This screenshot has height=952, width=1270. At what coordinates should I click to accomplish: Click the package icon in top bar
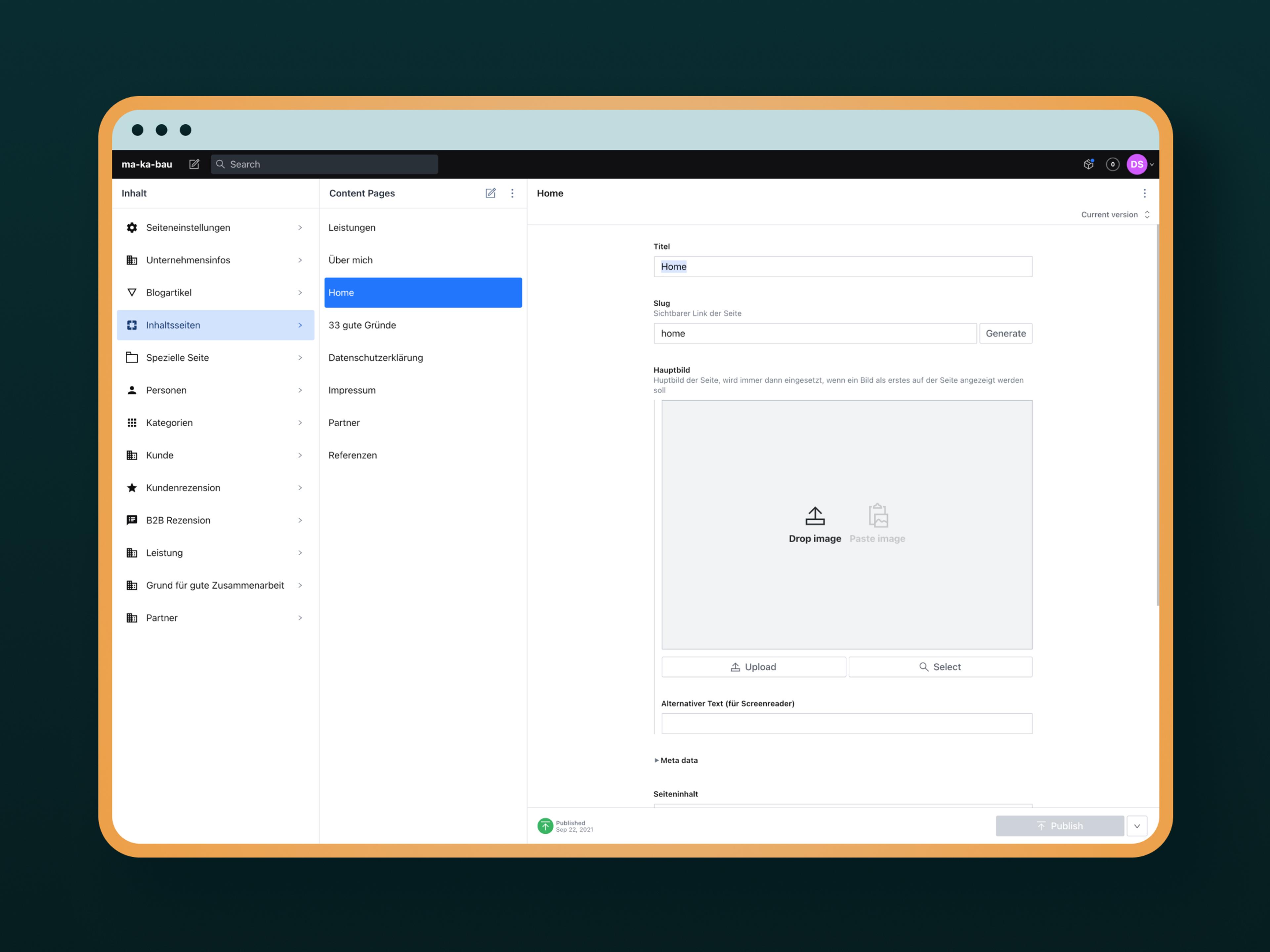[x=1088, y=164]
